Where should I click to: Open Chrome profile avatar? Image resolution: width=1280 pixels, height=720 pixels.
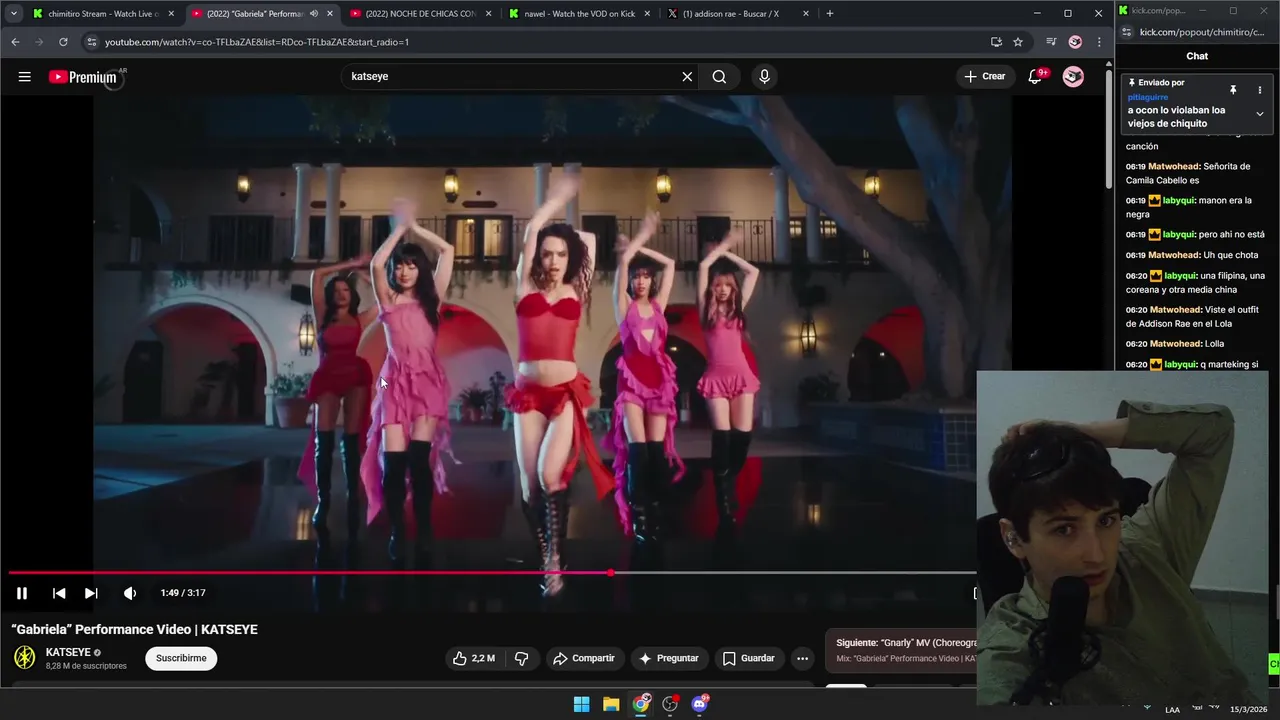pos(1075,42)
